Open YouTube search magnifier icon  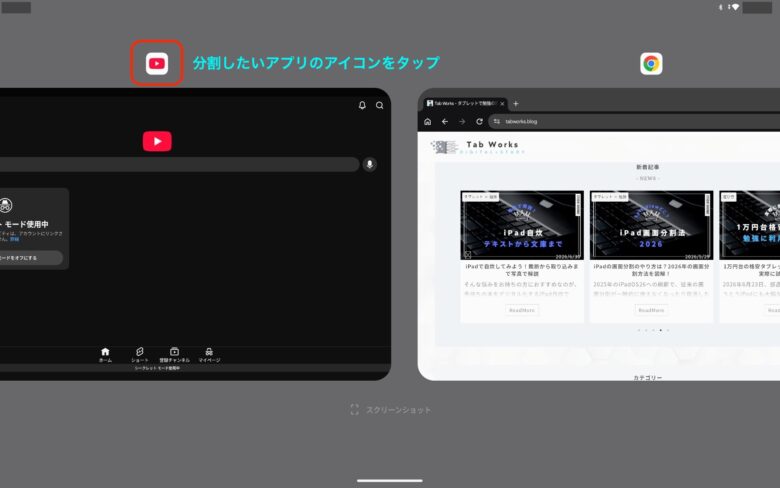click(380, 105)
